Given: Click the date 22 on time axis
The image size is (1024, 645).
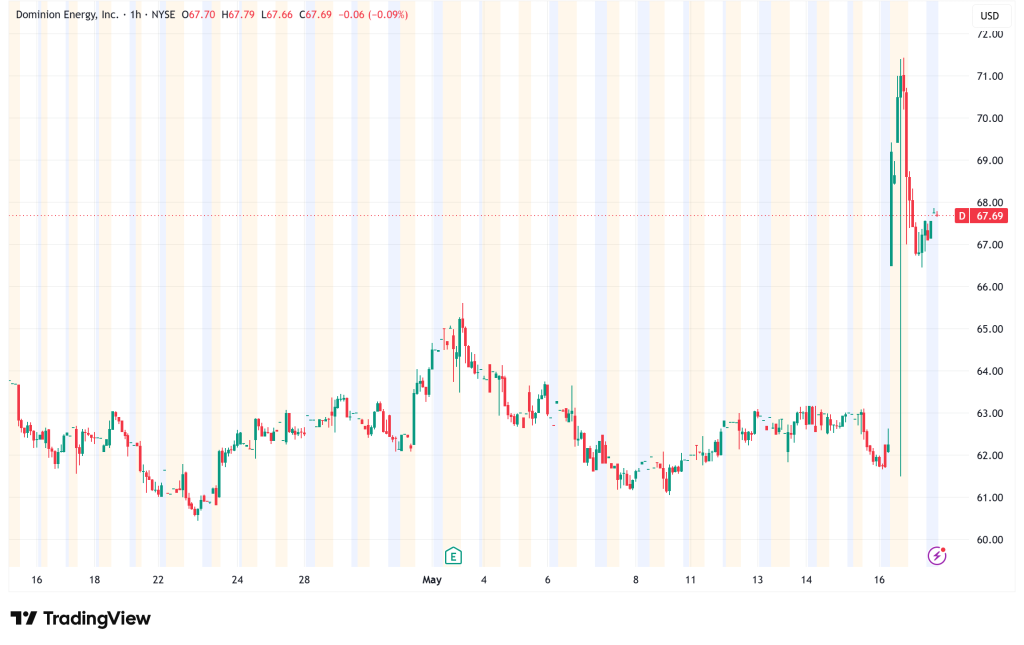Looking at the screenshot, I should (158, 580).
